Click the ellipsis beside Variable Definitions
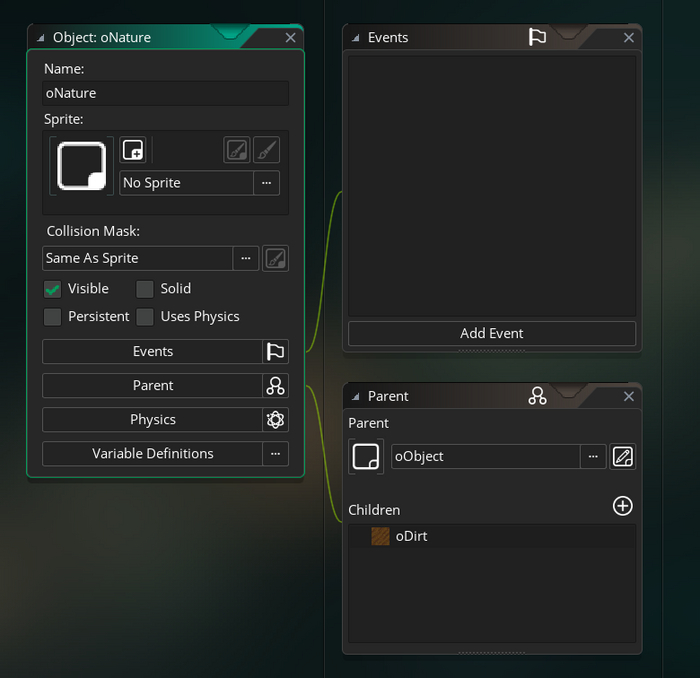 pos(275,453)
